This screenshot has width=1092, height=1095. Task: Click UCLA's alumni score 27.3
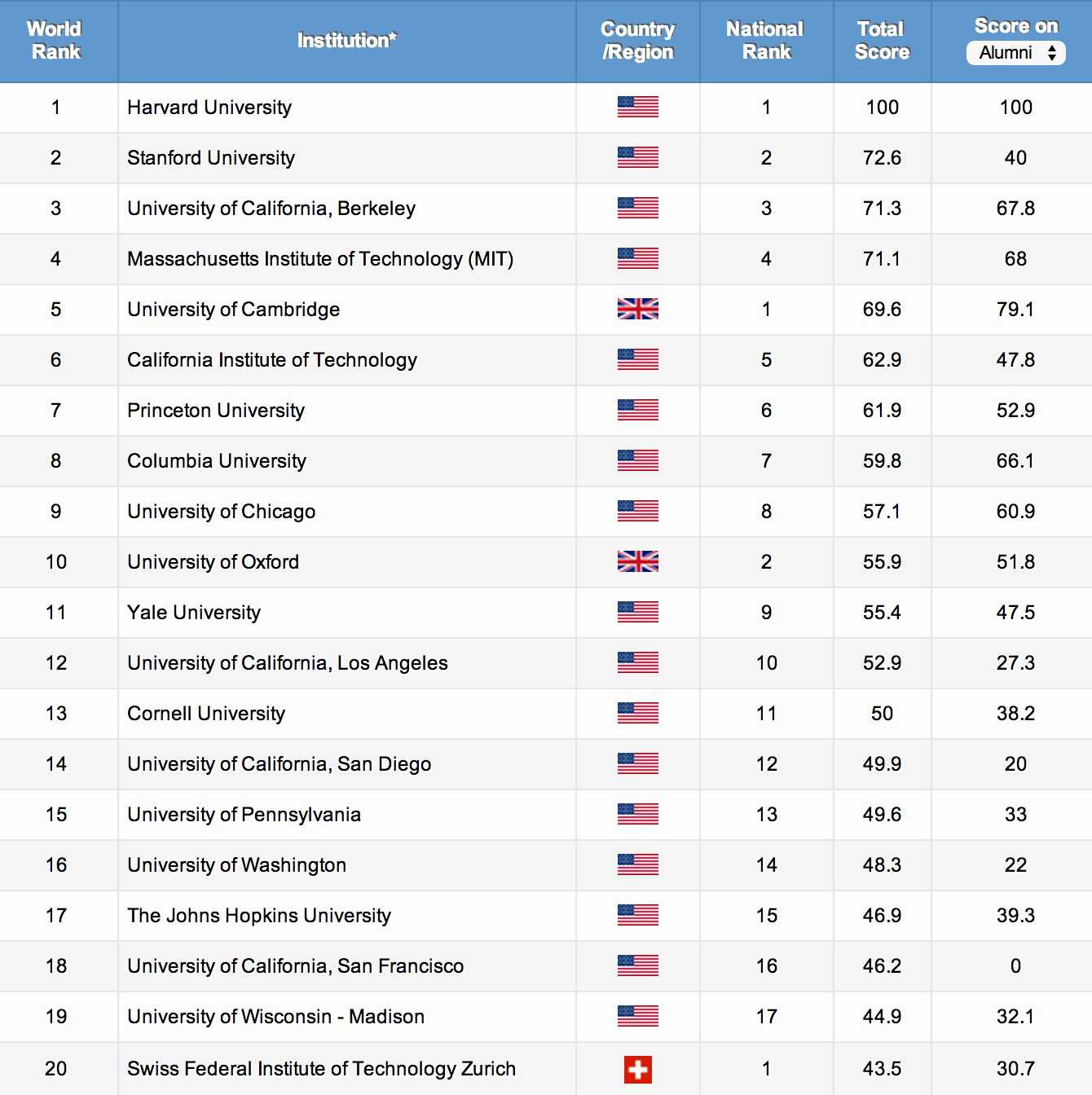pos(1015,663)
